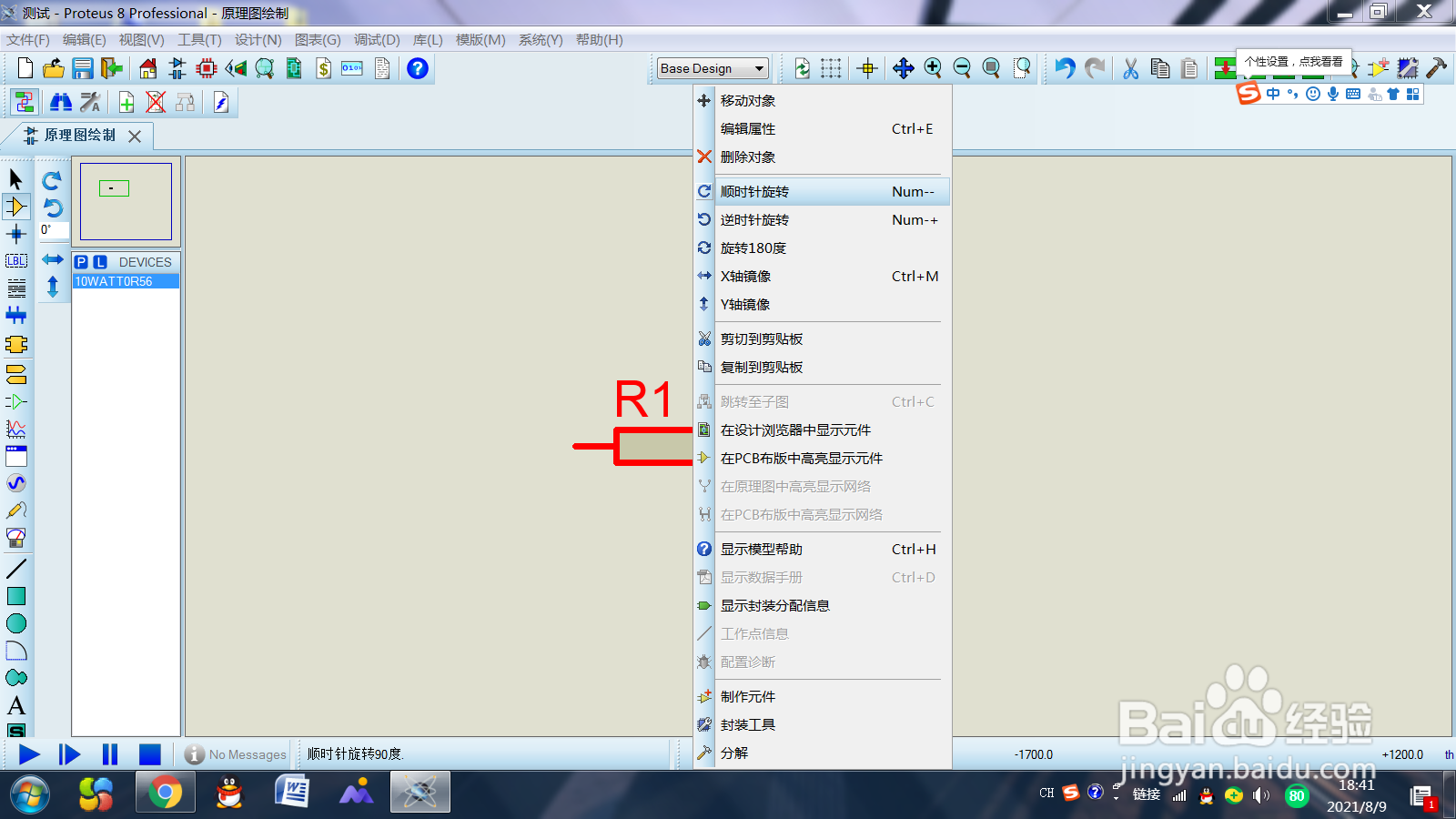The width and height of the screenshot is (1456, 819).
Task: Select the 2D Text 'A' tool
Action: pyautogui.click(x=15, y=705)
